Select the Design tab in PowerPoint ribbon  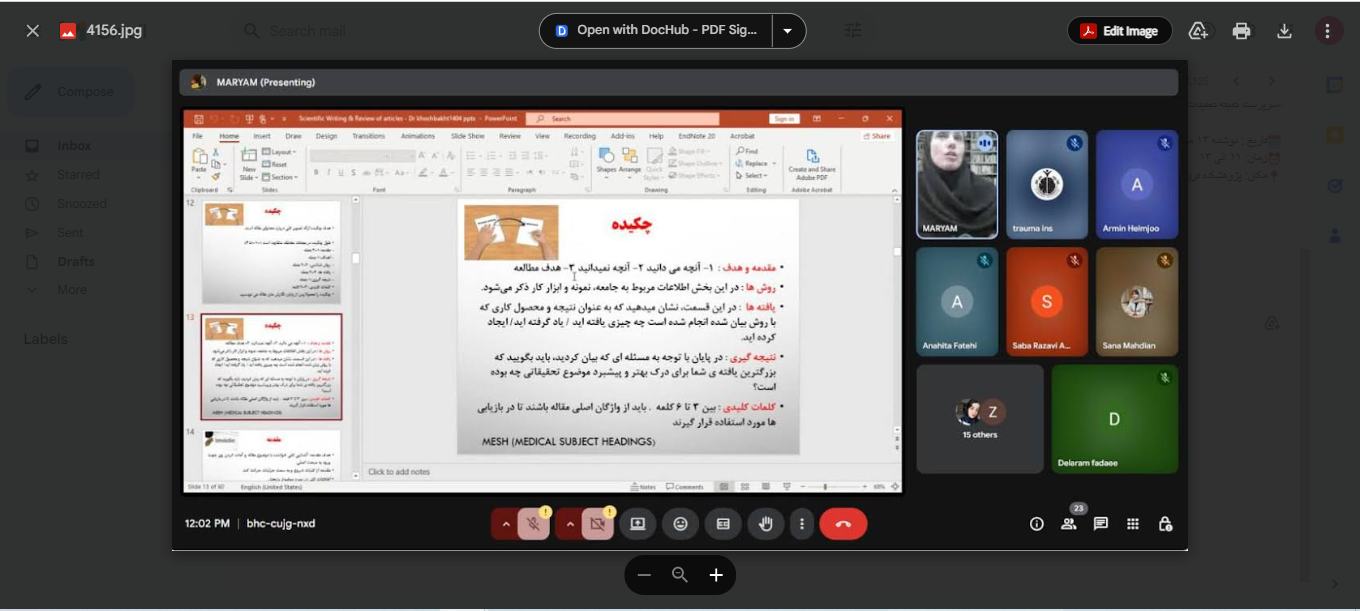point(326,136)
